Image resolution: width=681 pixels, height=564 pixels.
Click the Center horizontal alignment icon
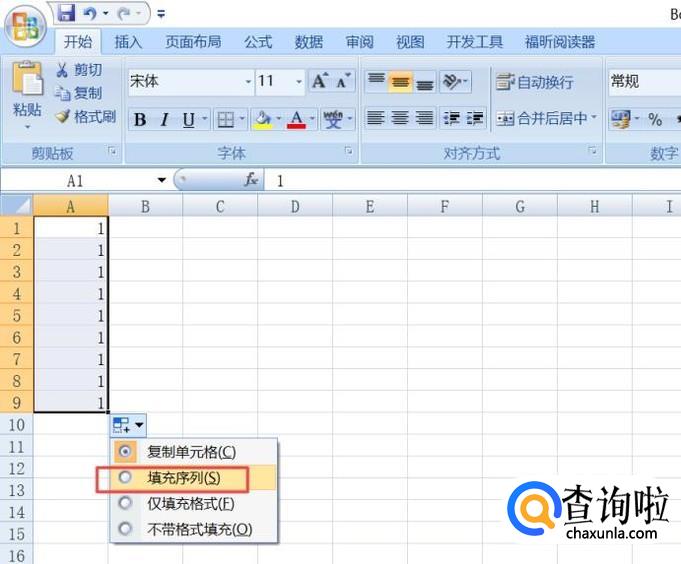(400, 118)
